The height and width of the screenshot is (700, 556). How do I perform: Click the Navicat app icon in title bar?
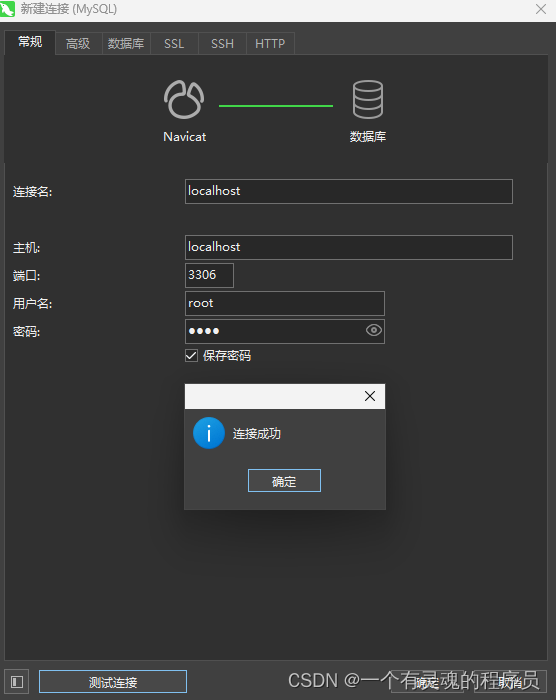coord(8,9)
